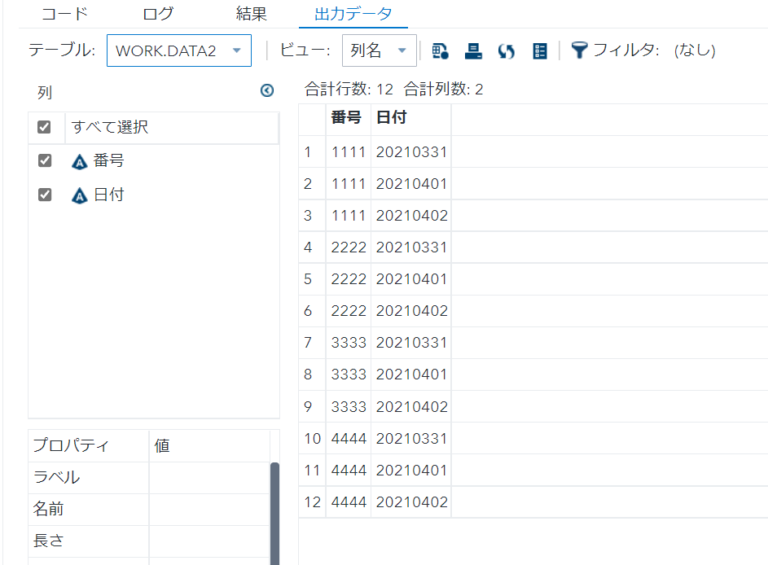The height and width of the screenshot is (565, 768).
Task: Switch to the コード tab
Action: click(x=64, y=14)
